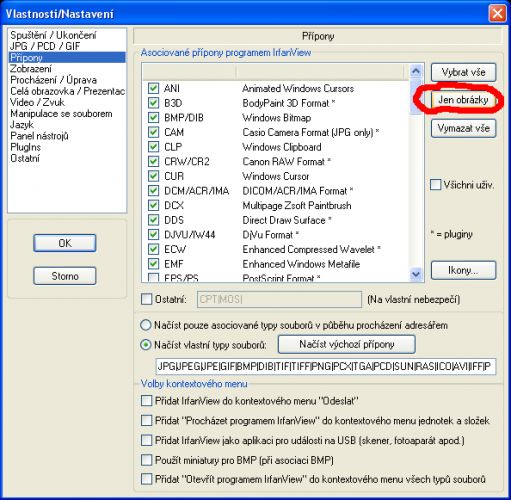Image resolution: width=511 pixels, height=500 pixels.
Task: Toggle the DJVU/IW44 checkbox
Action: pos(153,235)
